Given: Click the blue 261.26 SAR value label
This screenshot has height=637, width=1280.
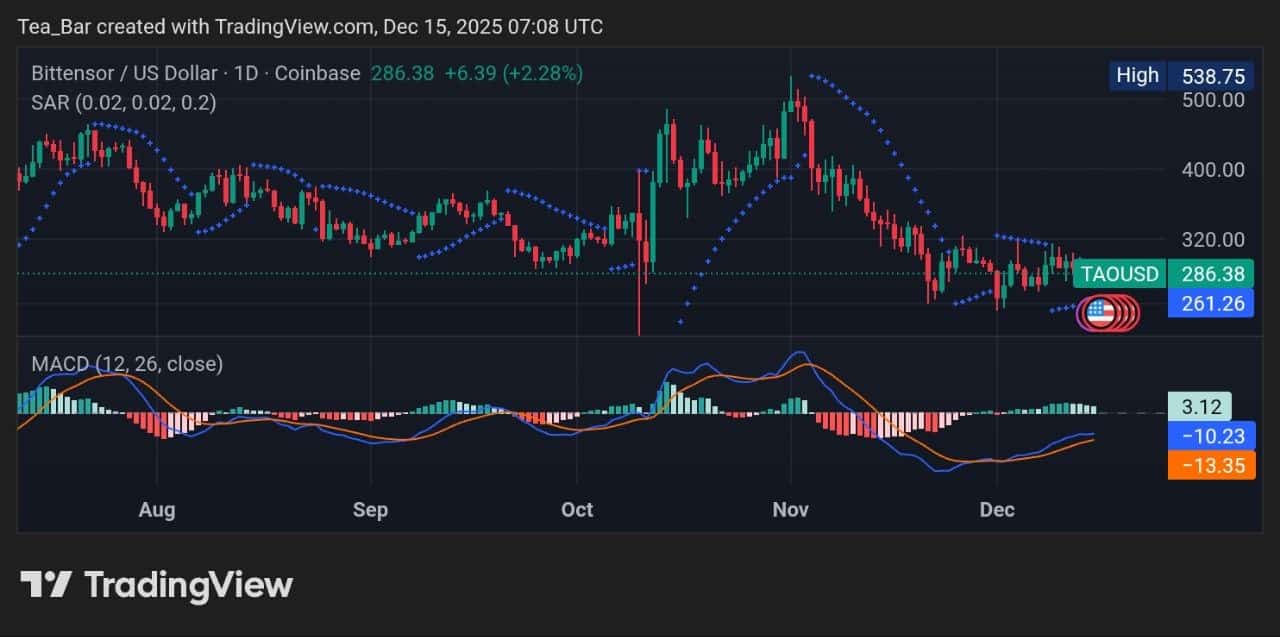Looking at the screenshot, I should [1211, 303].
